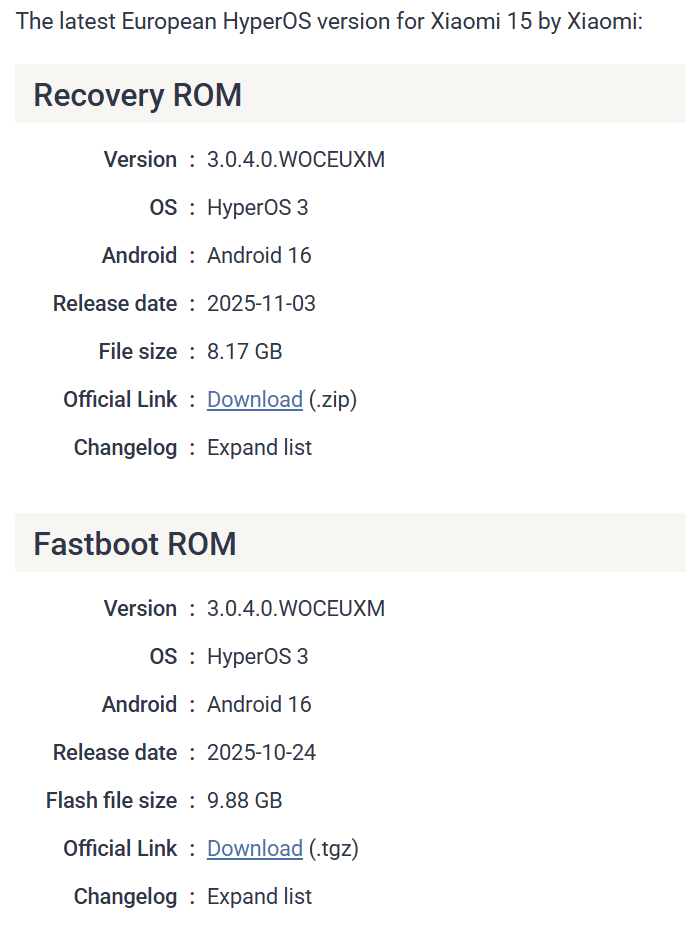Click the Recovery ROM section heading
This screenshot has height=930, width=686.
[x=138, y=95]
